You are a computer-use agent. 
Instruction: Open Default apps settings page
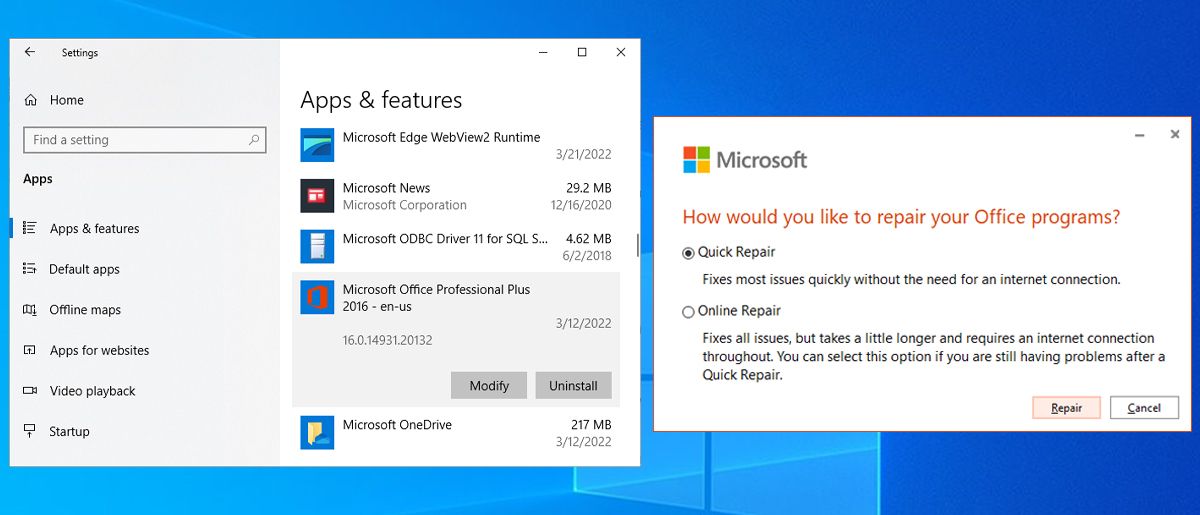84,269
